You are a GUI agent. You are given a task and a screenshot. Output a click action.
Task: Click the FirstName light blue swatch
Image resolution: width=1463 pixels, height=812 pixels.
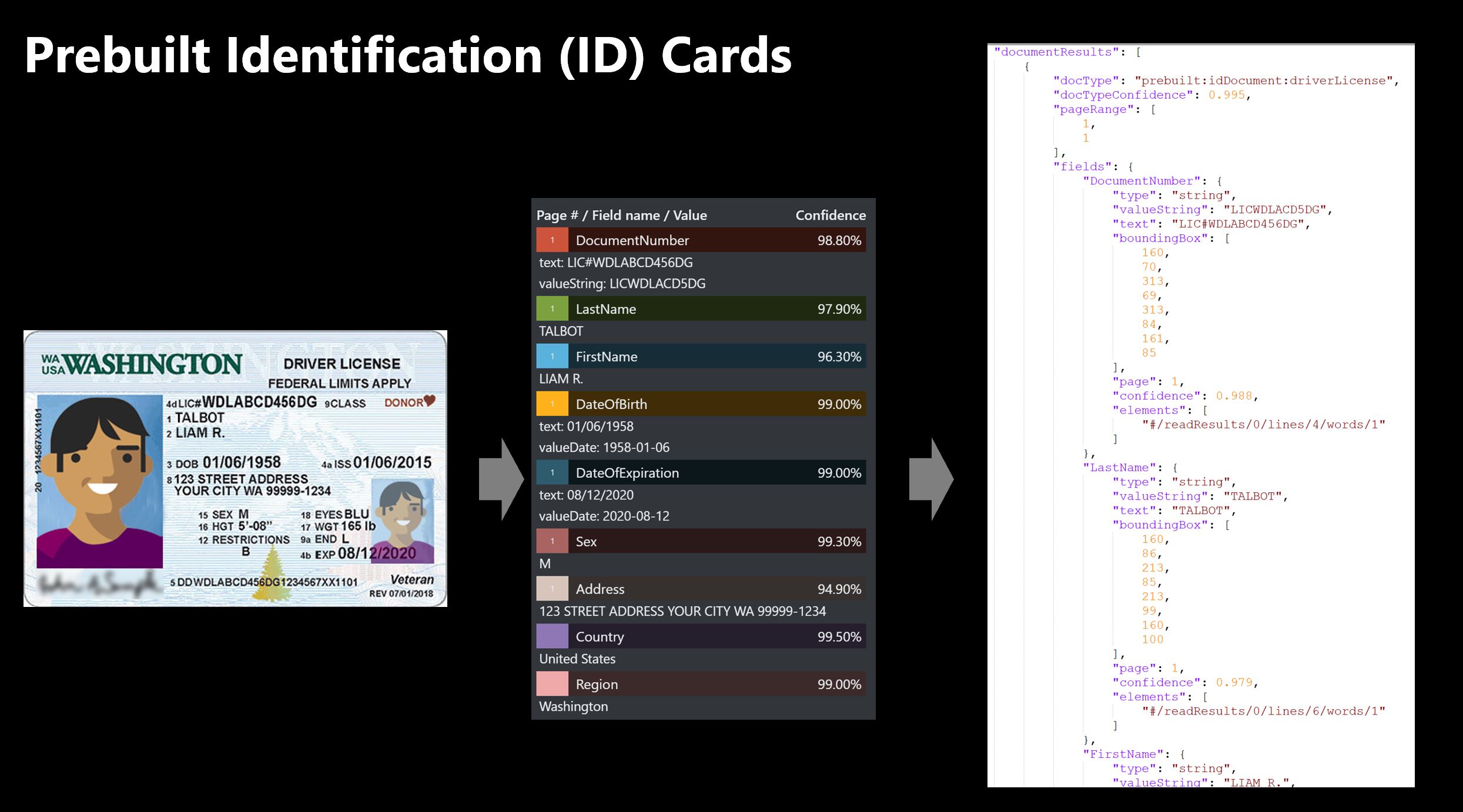tap(552, 357)
